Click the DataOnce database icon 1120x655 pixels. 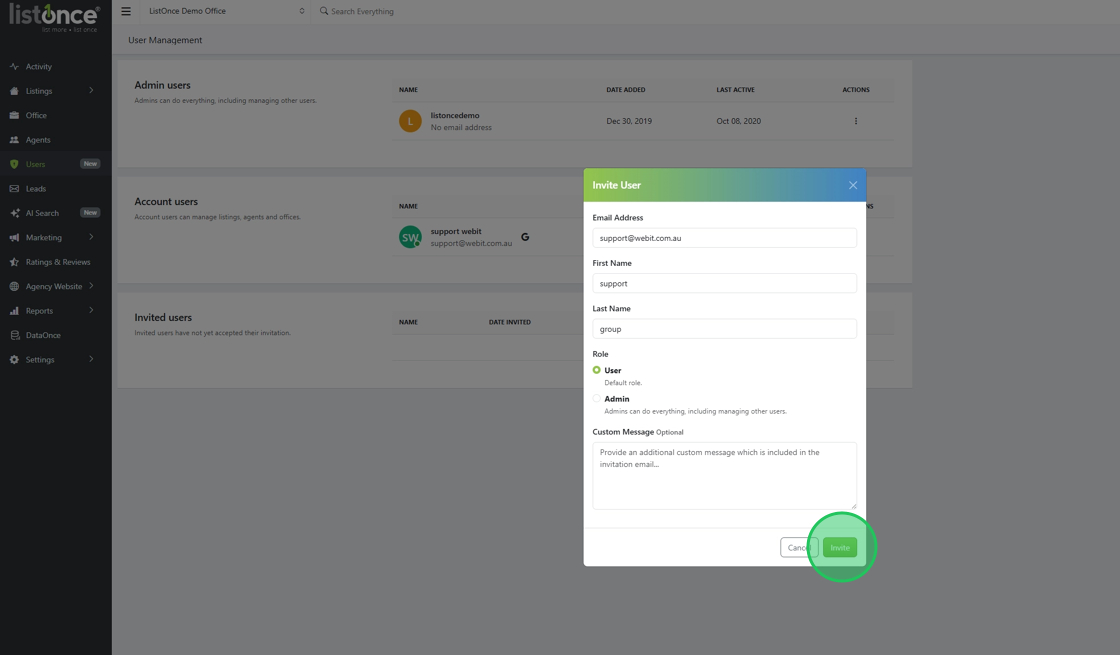tap(14, 335)
